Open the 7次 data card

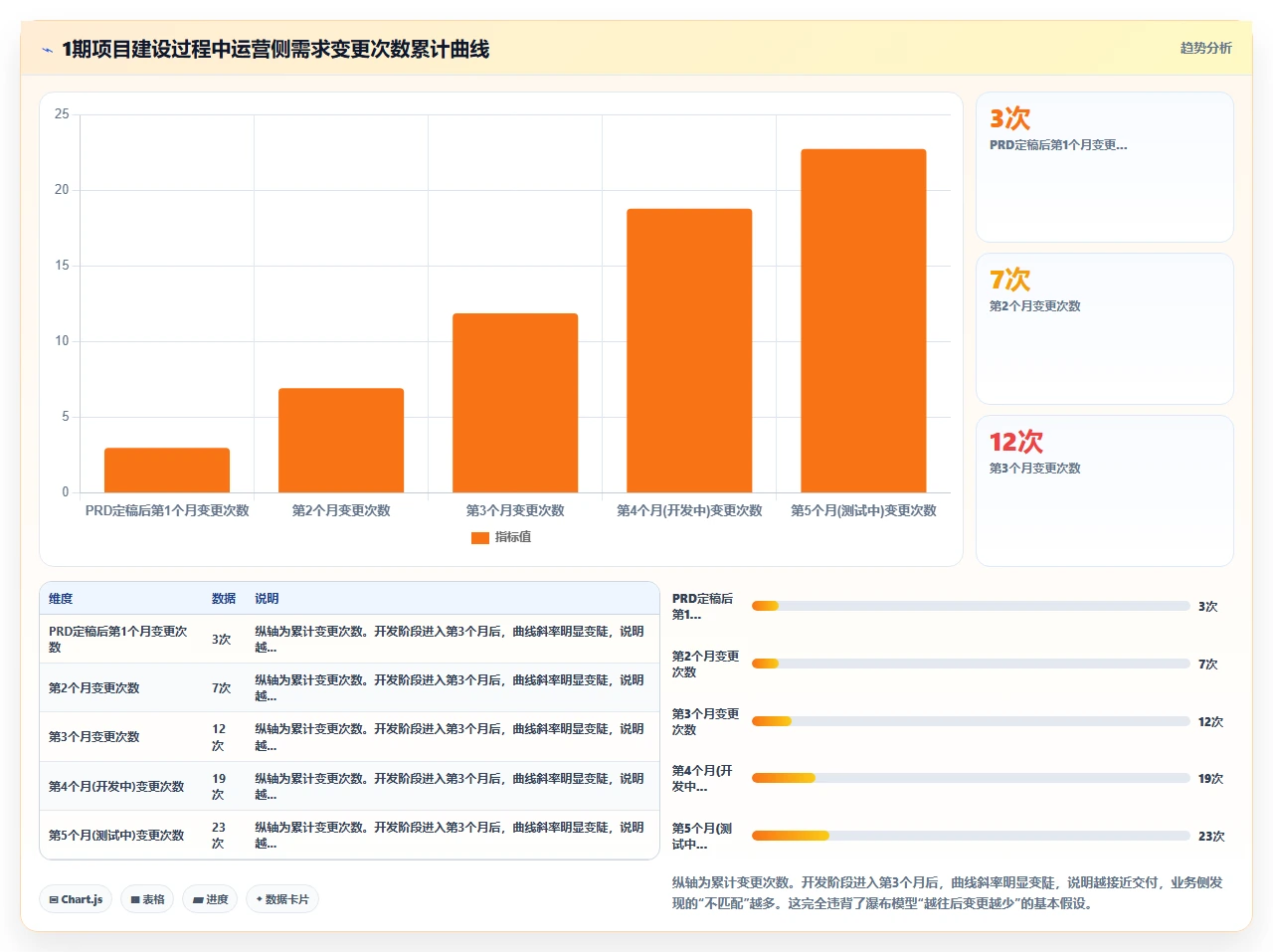click(1105, 328)
